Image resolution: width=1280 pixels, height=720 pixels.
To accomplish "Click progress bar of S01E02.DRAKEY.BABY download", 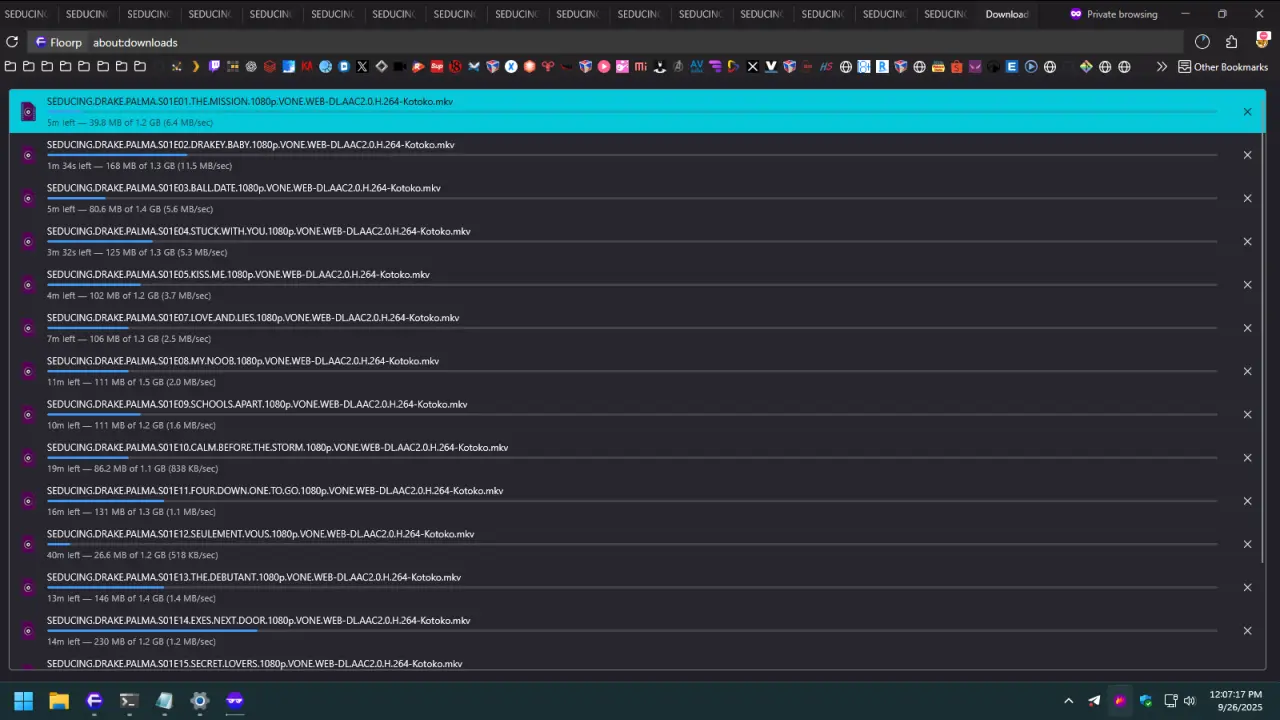I will tap(632, 155).
